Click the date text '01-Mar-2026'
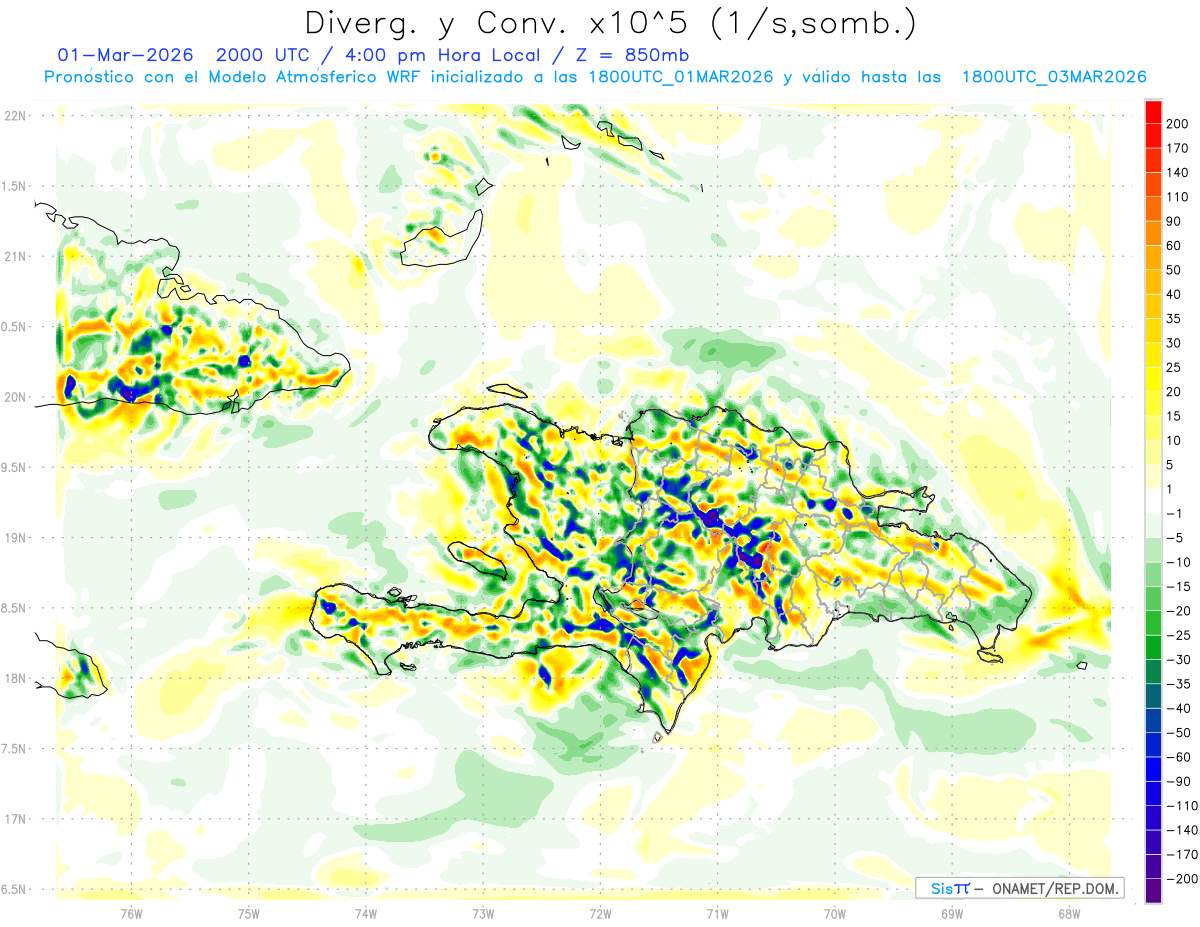This screenshot has width=1200, height=927. pos(125,54)
